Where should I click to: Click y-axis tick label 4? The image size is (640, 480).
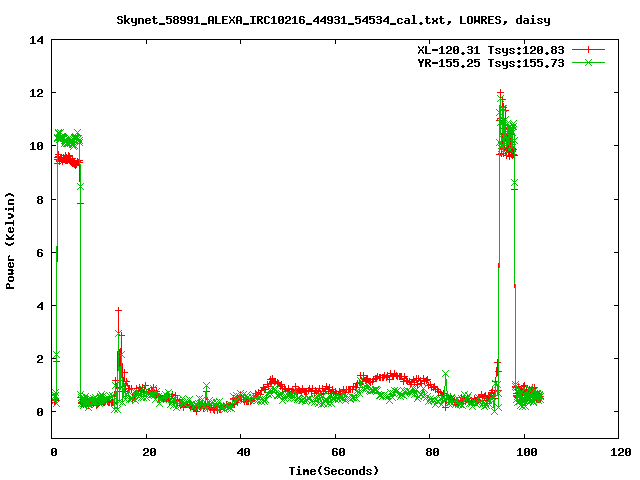pyautogui.click(x=40, y=306)
